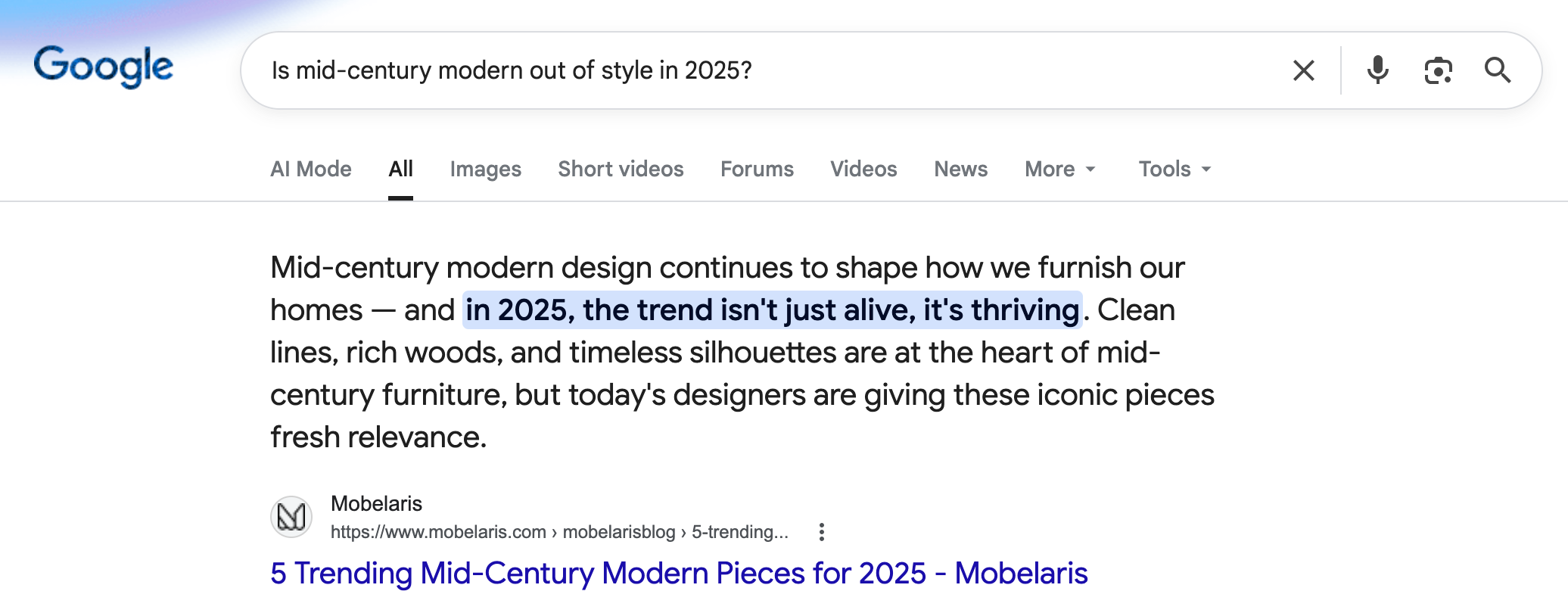
Task: Select the News tab
Action: tap(960, 169)
